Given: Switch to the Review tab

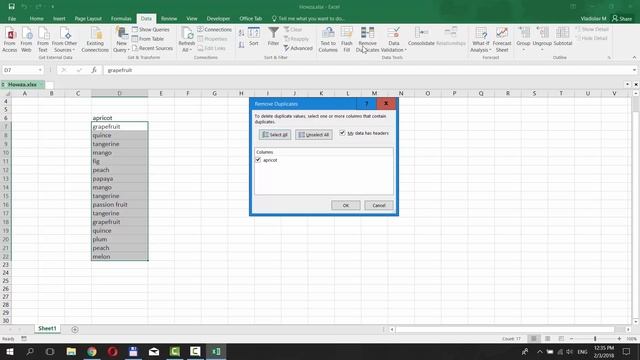Looking at the screenshot, I should click(x=169, y=18).
